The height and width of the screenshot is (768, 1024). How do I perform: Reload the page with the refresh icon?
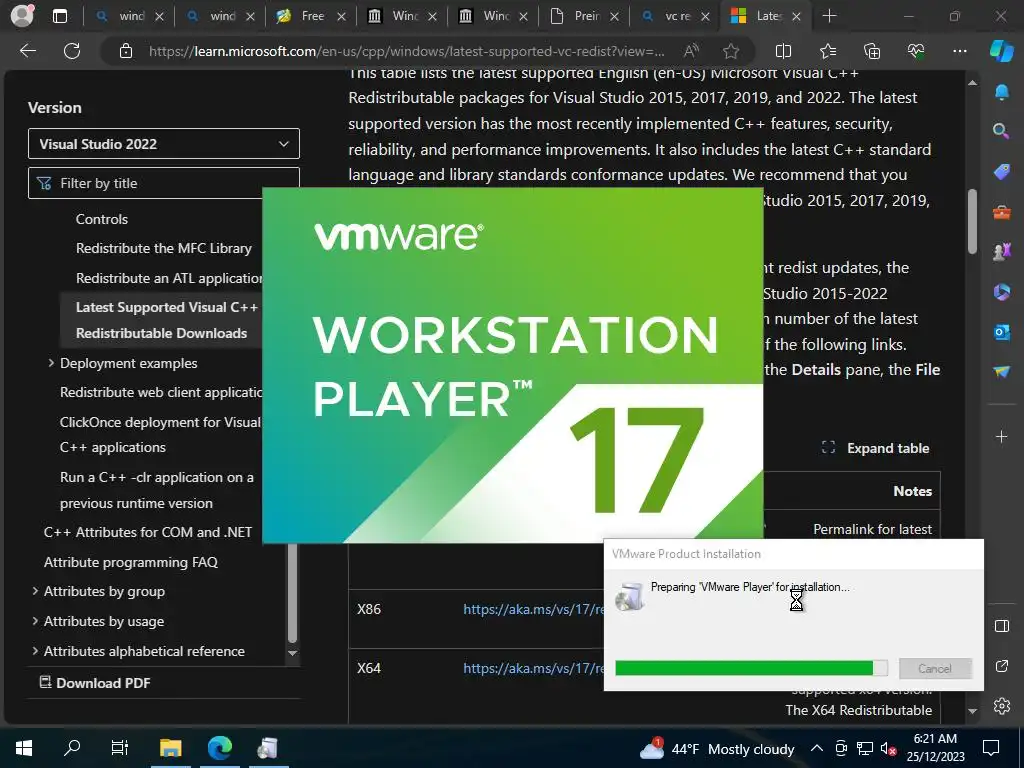[72, 51]
